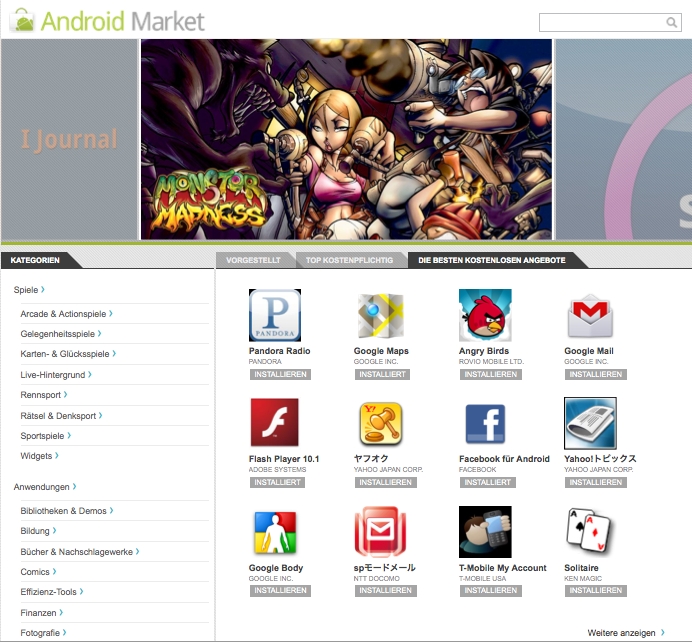Install Google Body

(280, 591)
